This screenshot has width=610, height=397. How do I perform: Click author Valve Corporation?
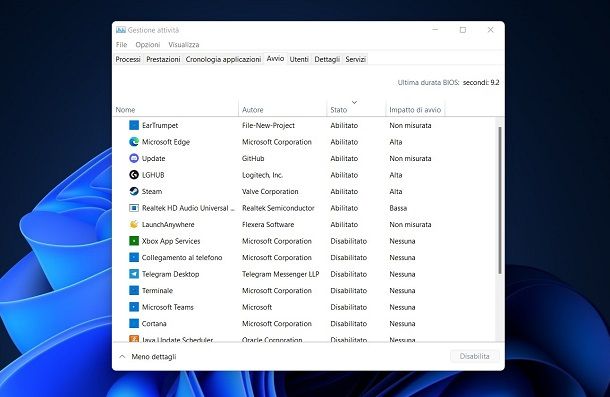click(270, 191)
